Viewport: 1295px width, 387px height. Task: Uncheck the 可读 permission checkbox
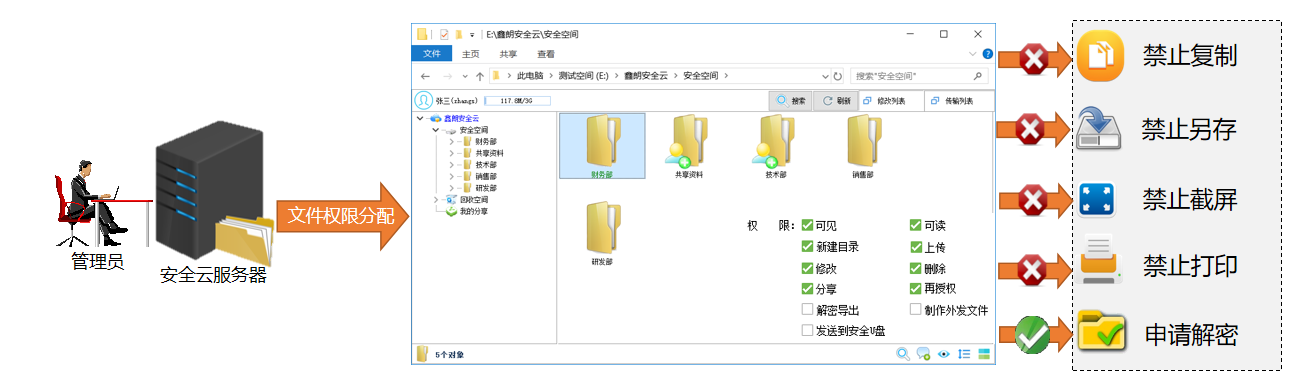coord(915,225)
